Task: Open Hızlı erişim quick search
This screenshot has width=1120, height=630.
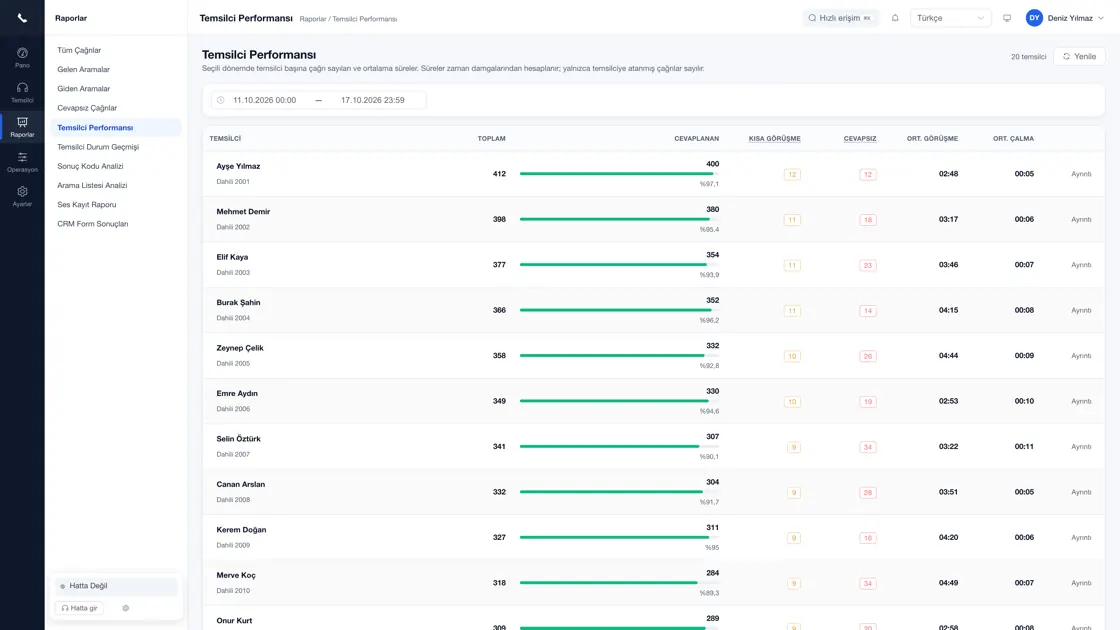Action: [x=840, y=18]
